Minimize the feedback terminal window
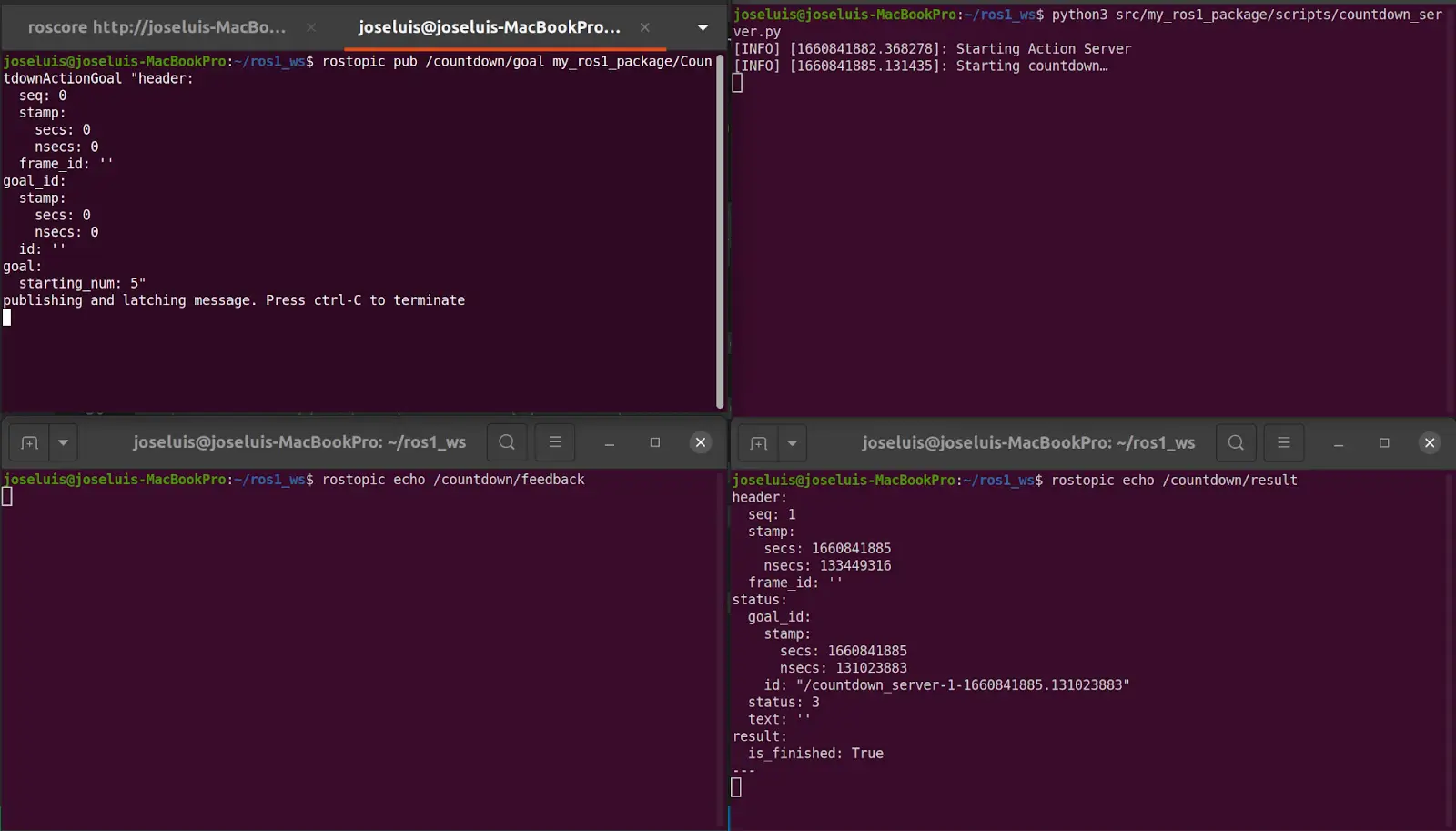The height and width of the screenshot is (831, 1456). coord(610,442)
